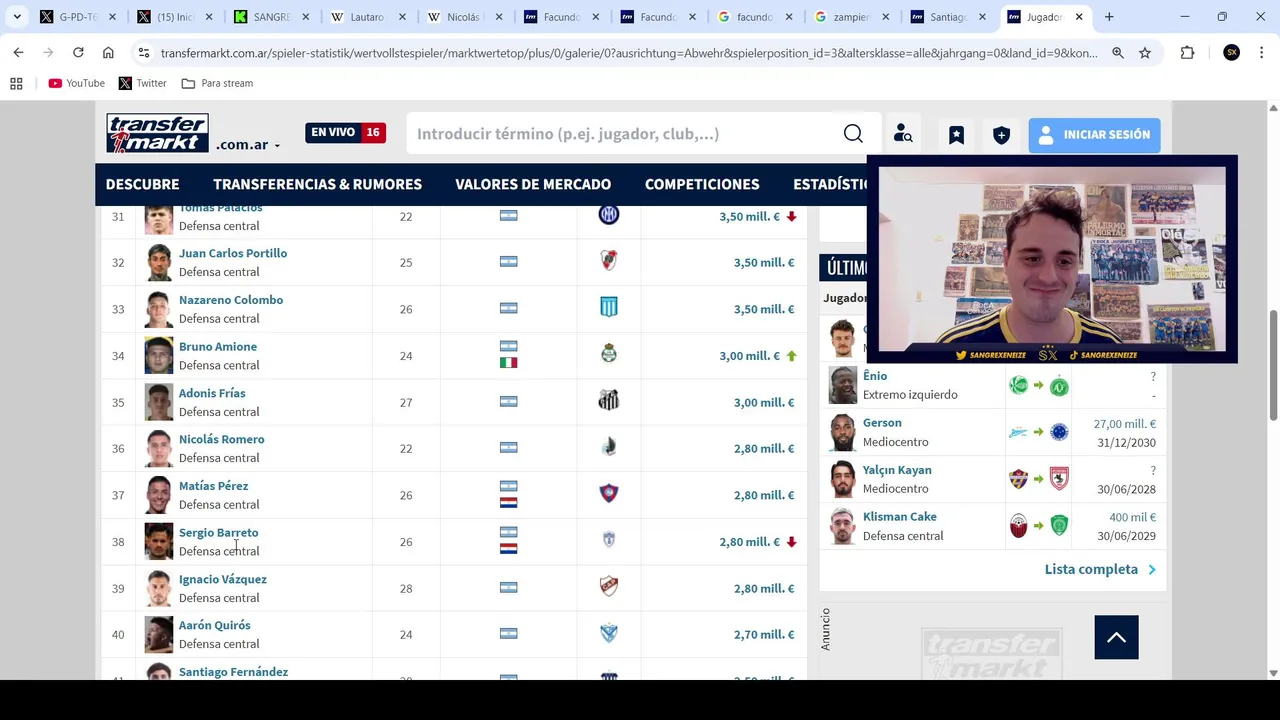Open COMPETICIONES menu
This screenshot has height=720, width=1280.
(702, 184)
